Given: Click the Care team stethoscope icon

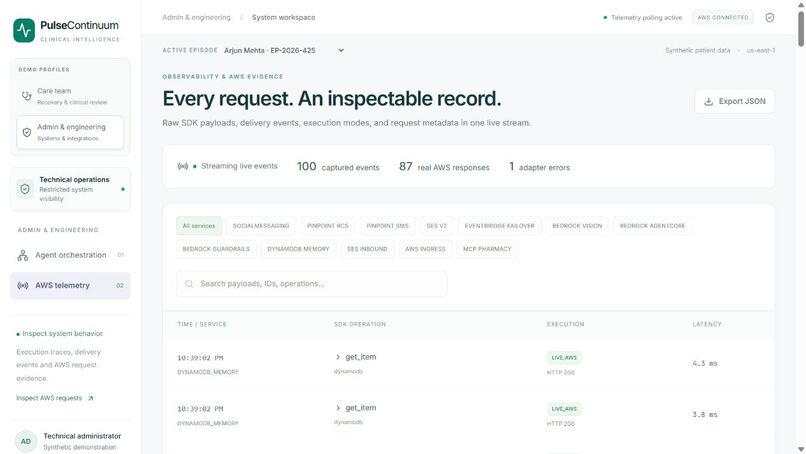Looking at the screenshot, I should point(26,96).
